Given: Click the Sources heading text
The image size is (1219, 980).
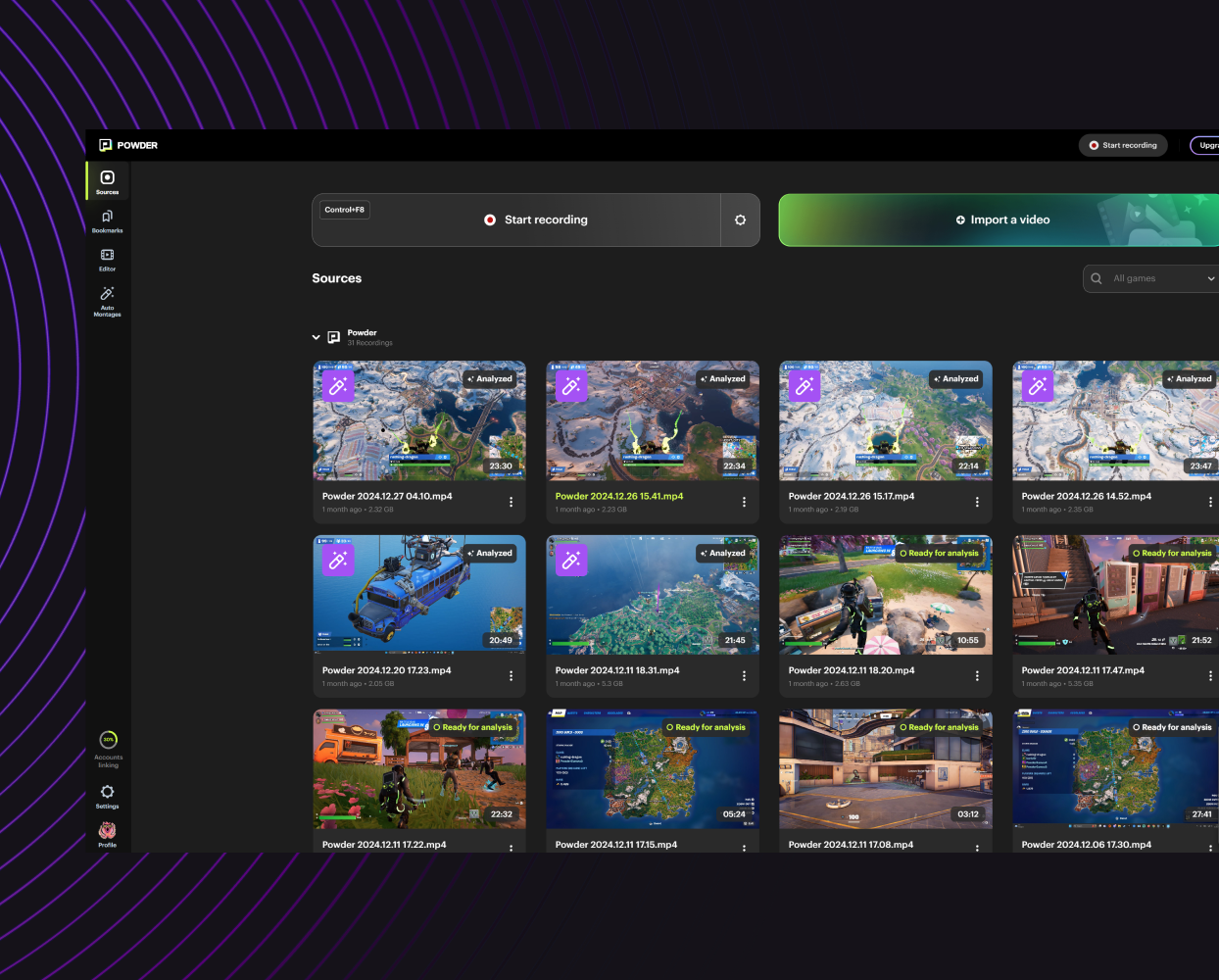Looking at the screenshot, I should pyautogui.click(x=337, y=278).
